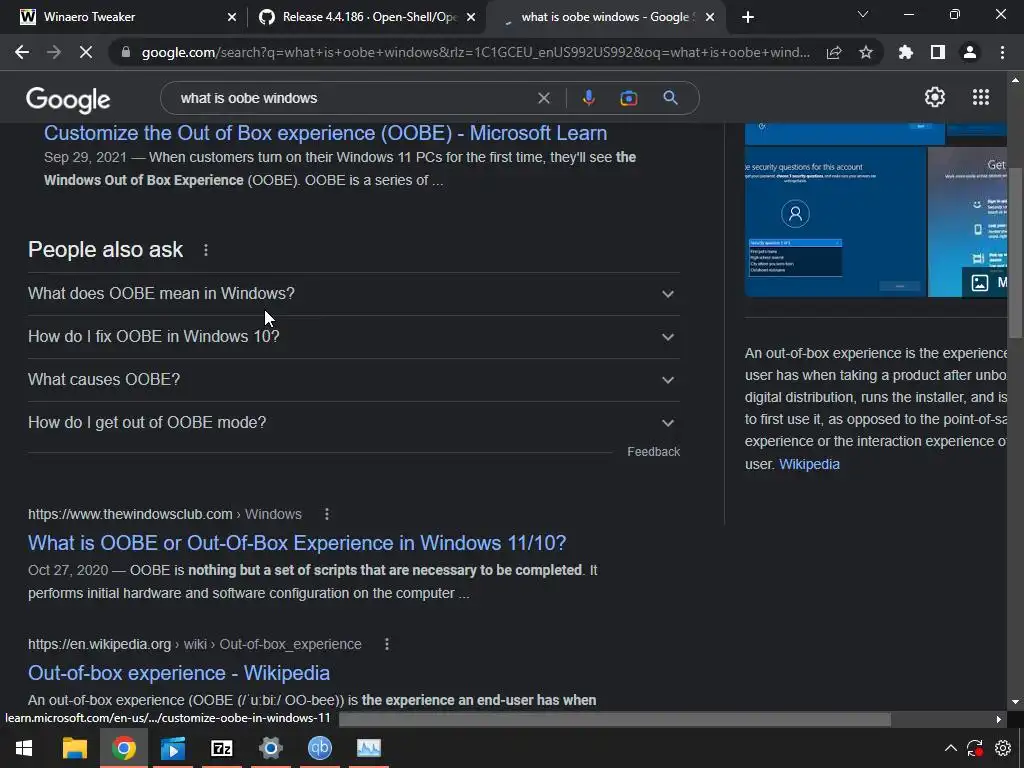Follow the Wikipedia link in the knowledge panel
Viewport: 1024px width, 768px height.
pos(809,464)
